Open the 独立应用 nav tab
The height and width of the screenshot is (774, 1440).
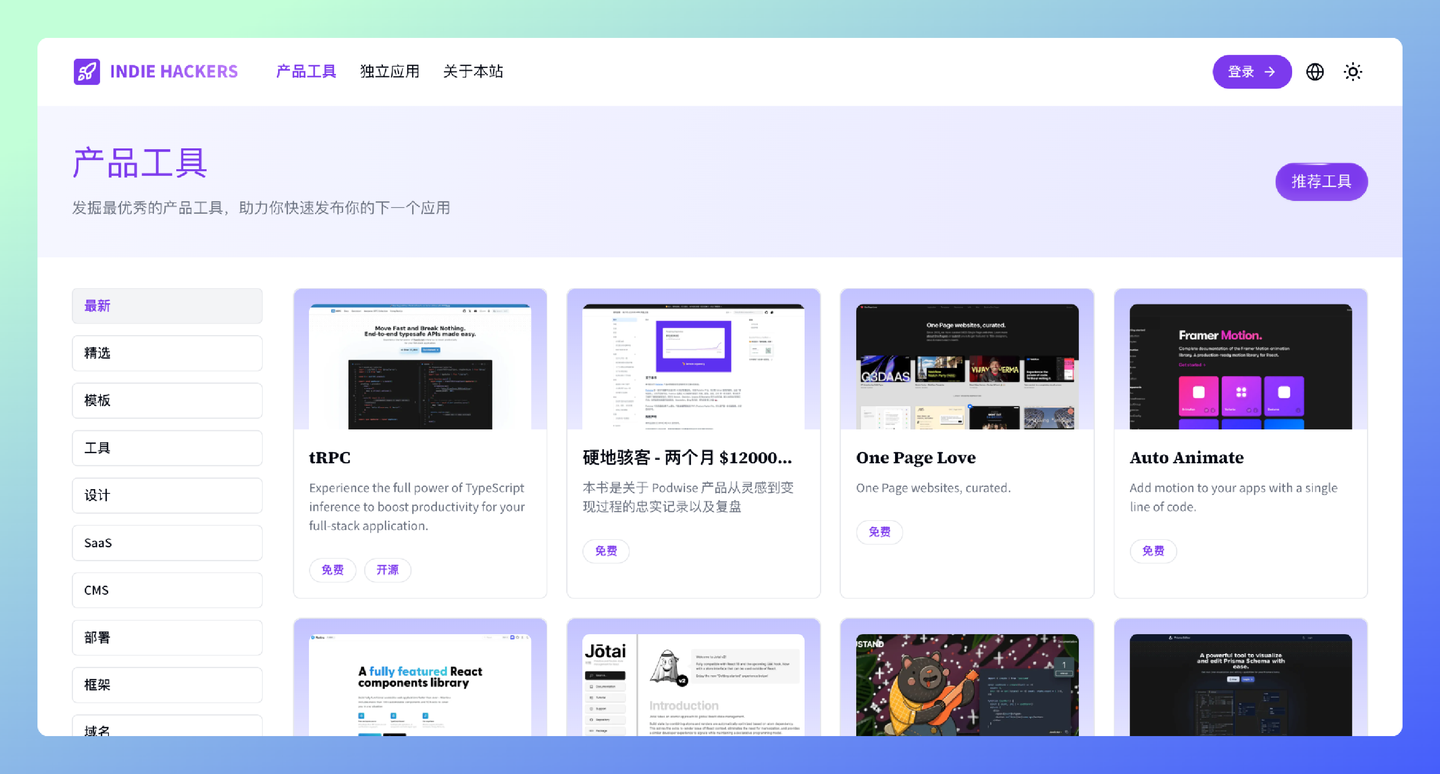390,72
